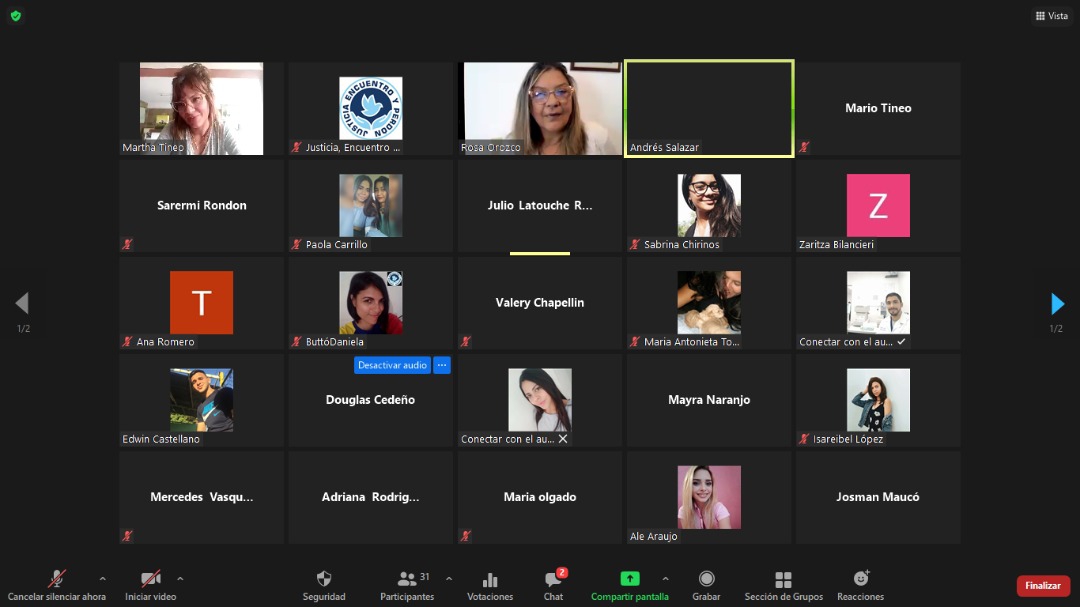Click Zaritza Bilancieri's pink Z avatar

click(x=878, y=205)
